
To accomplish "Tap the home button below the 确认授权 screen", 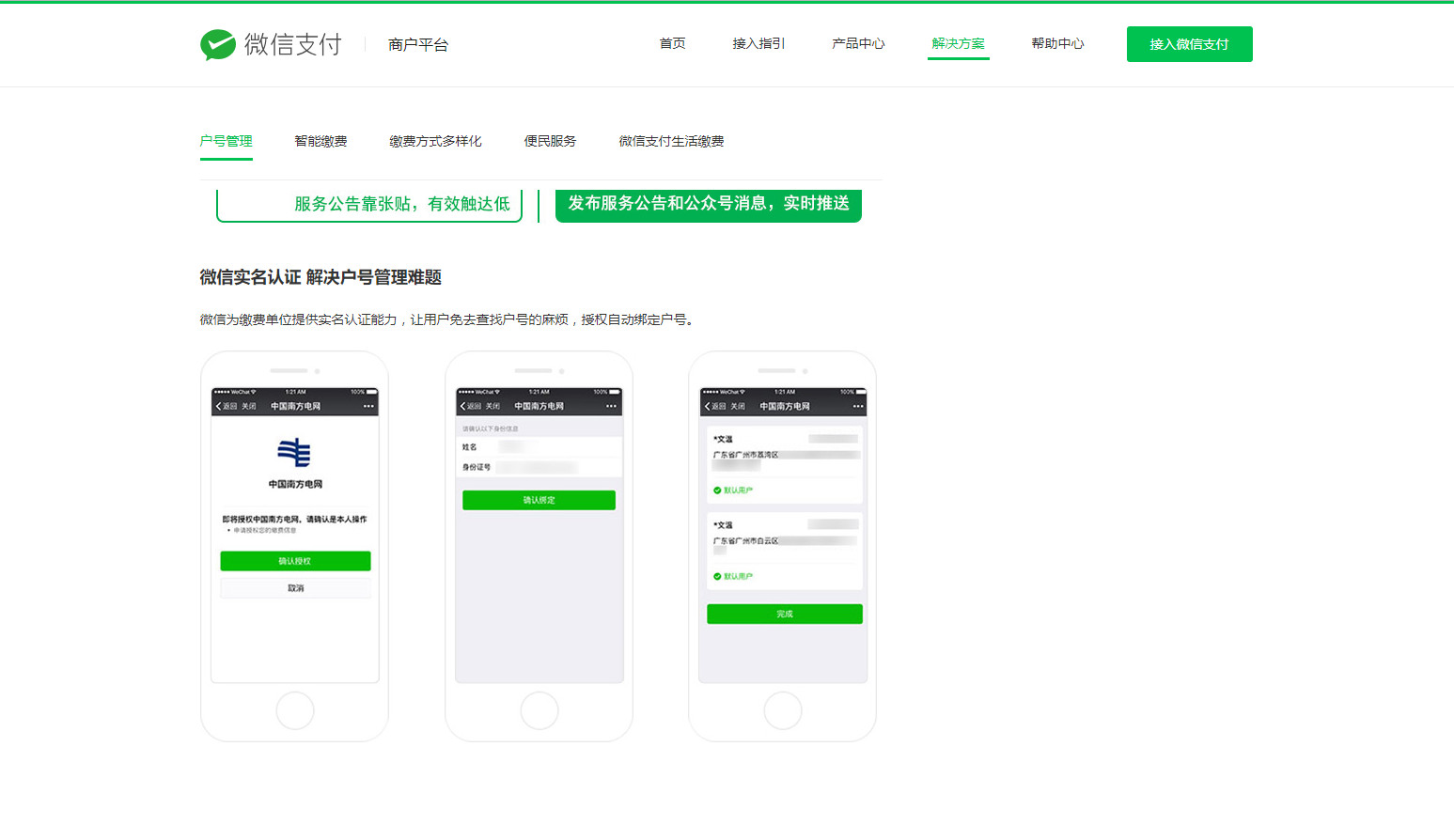I will click(x=295, y=711).
